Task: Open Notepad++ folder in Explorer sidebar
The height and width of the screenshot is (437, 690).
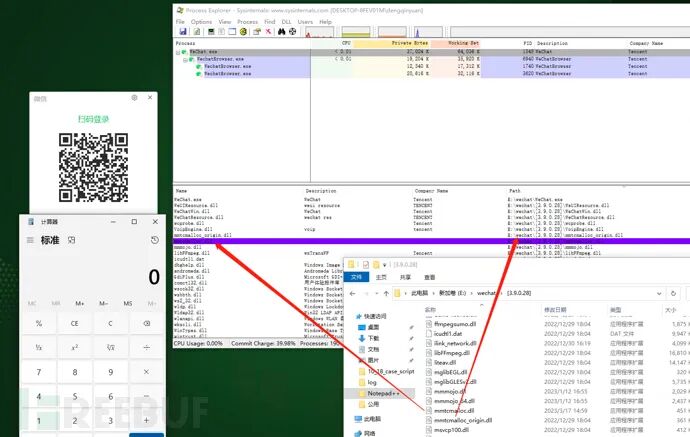Action: click(381, 393)
